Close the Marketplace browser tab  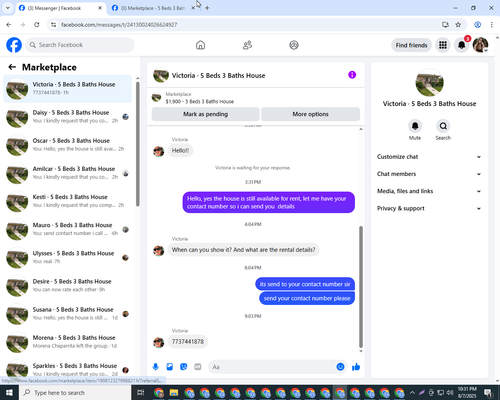pyautogui.click(x=193, y=8)
